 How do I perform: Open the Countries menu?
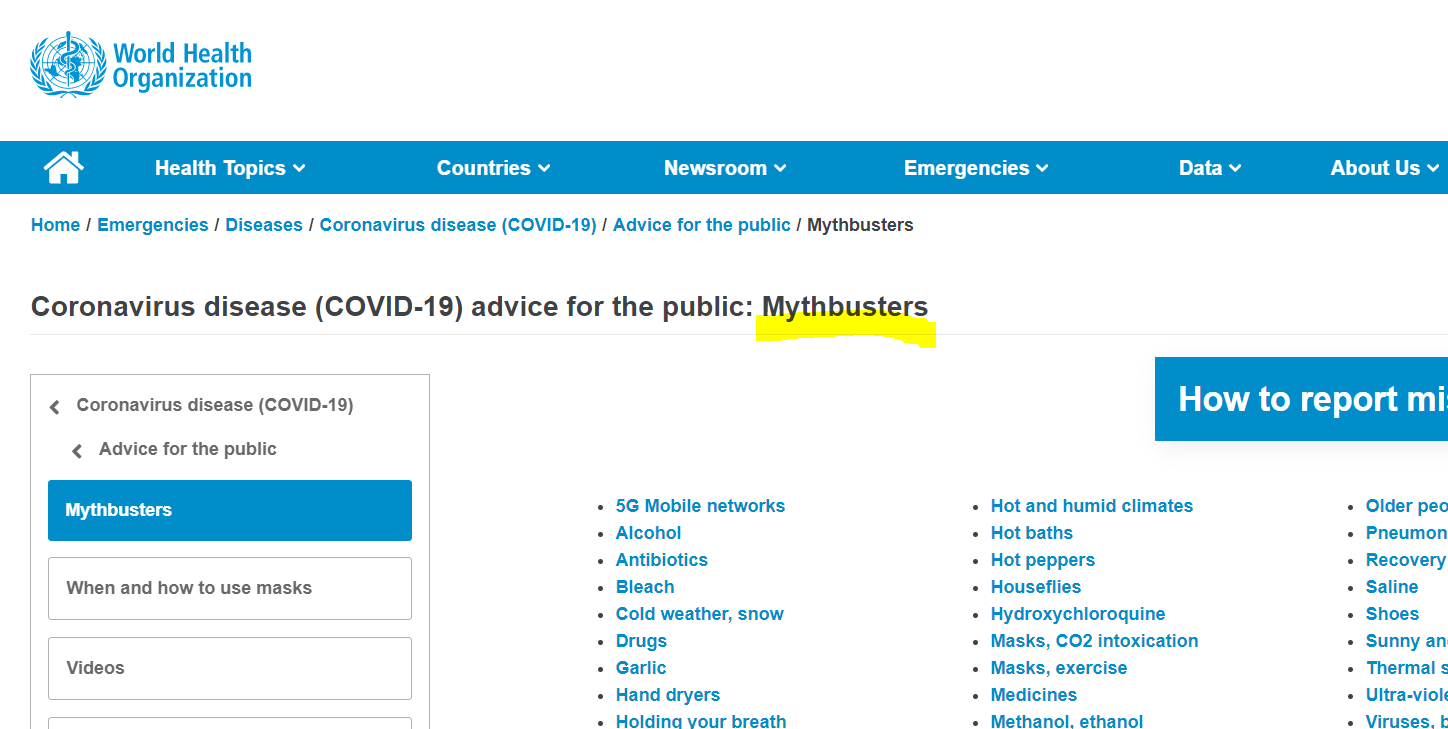[x=493, y=168]
